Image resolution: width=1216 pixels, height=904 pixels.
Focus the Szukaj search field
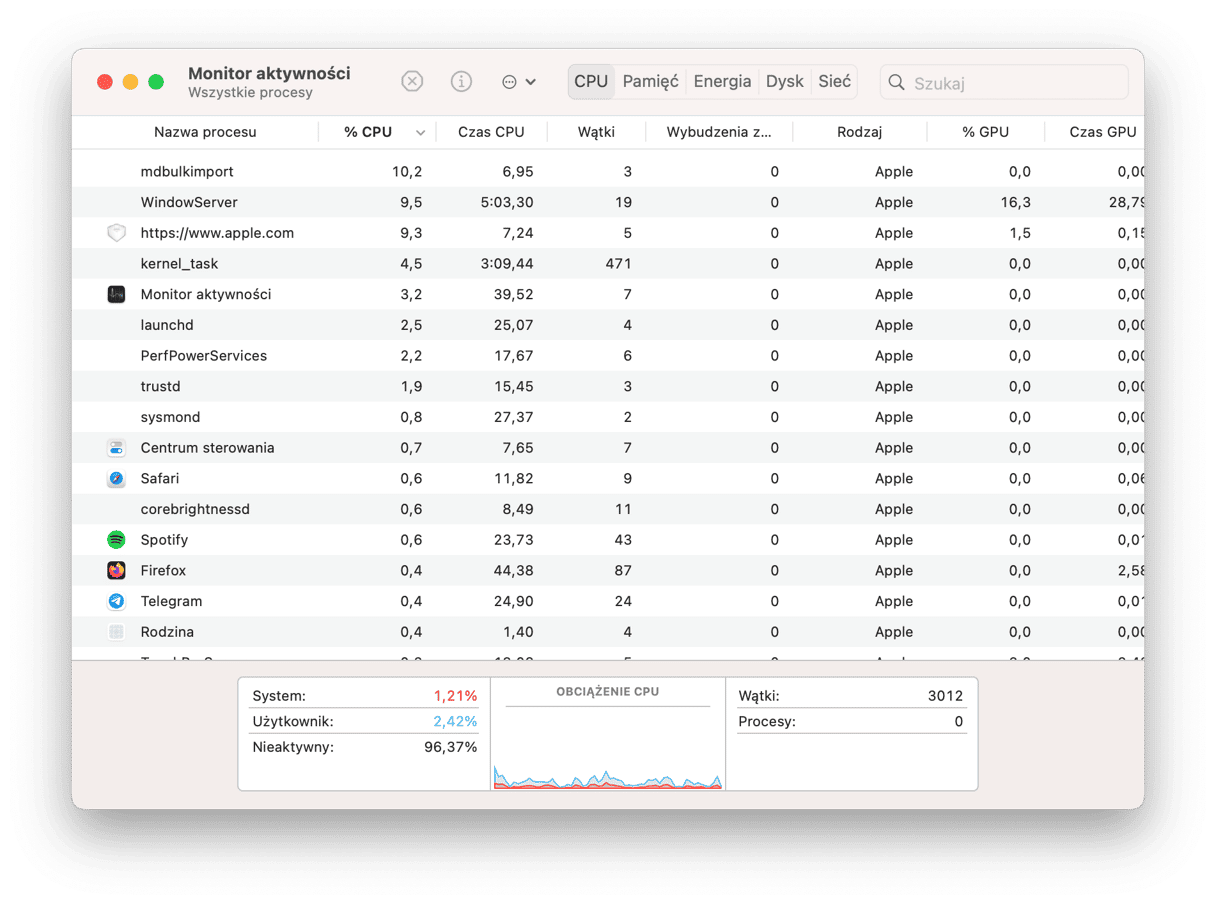point(1004,82)
